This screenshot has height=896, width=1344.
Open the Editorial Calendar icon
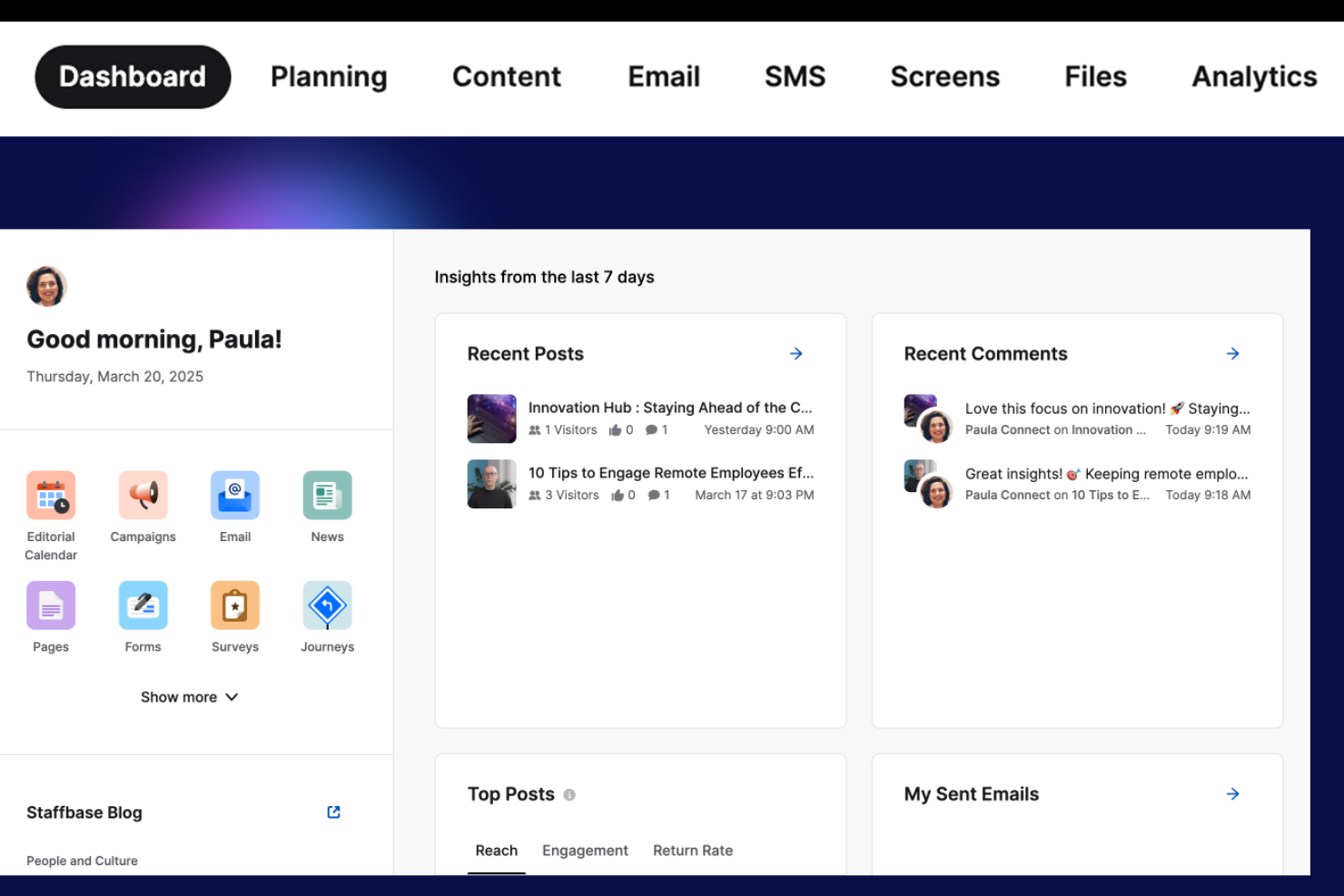tap(51, 495)
